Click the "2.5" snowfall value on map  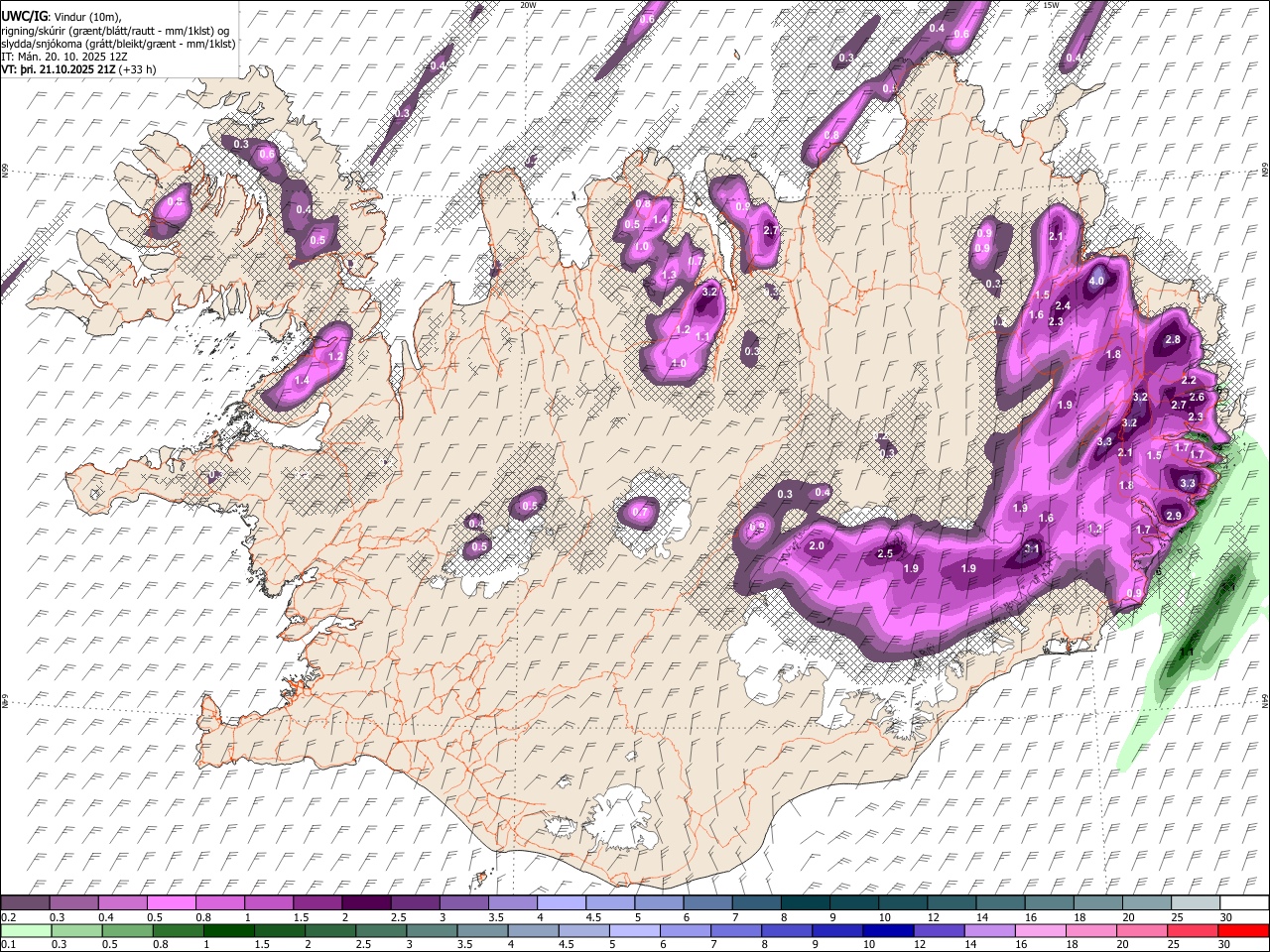(x=886, y=553)
